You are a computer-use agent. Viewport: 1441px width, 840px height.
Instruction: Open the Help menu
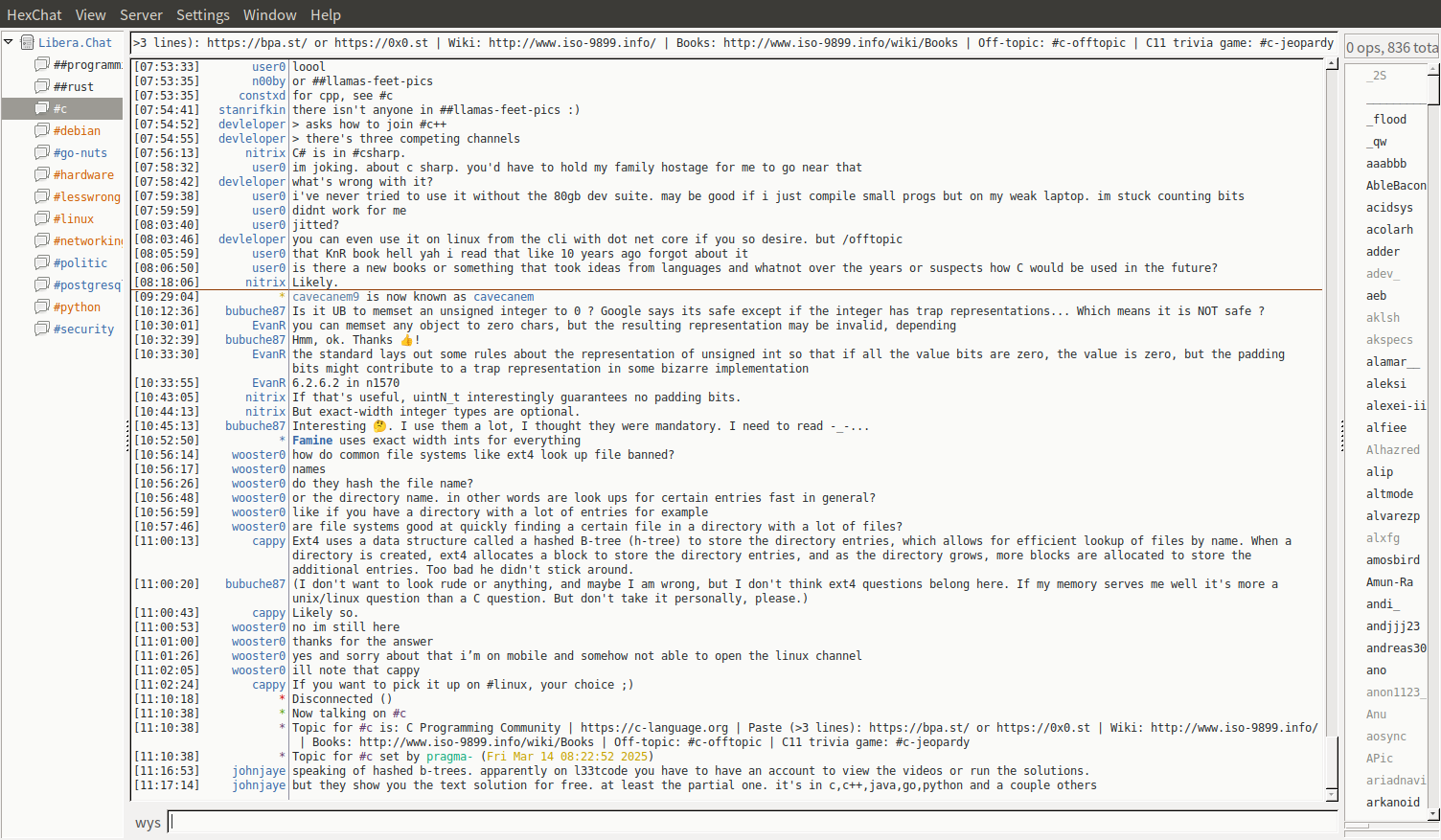click(x=326, y=14)
